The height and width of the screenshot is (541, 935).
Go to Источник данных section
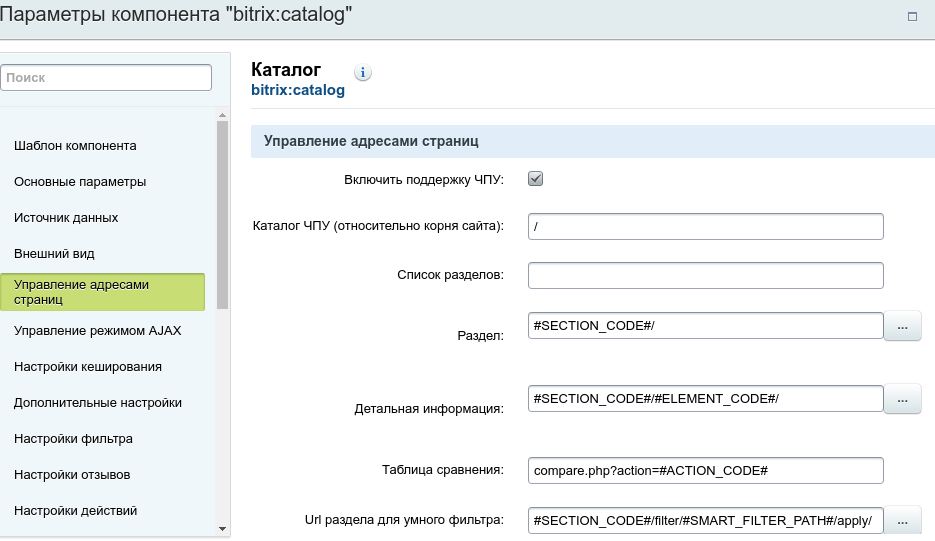[66, 218]
